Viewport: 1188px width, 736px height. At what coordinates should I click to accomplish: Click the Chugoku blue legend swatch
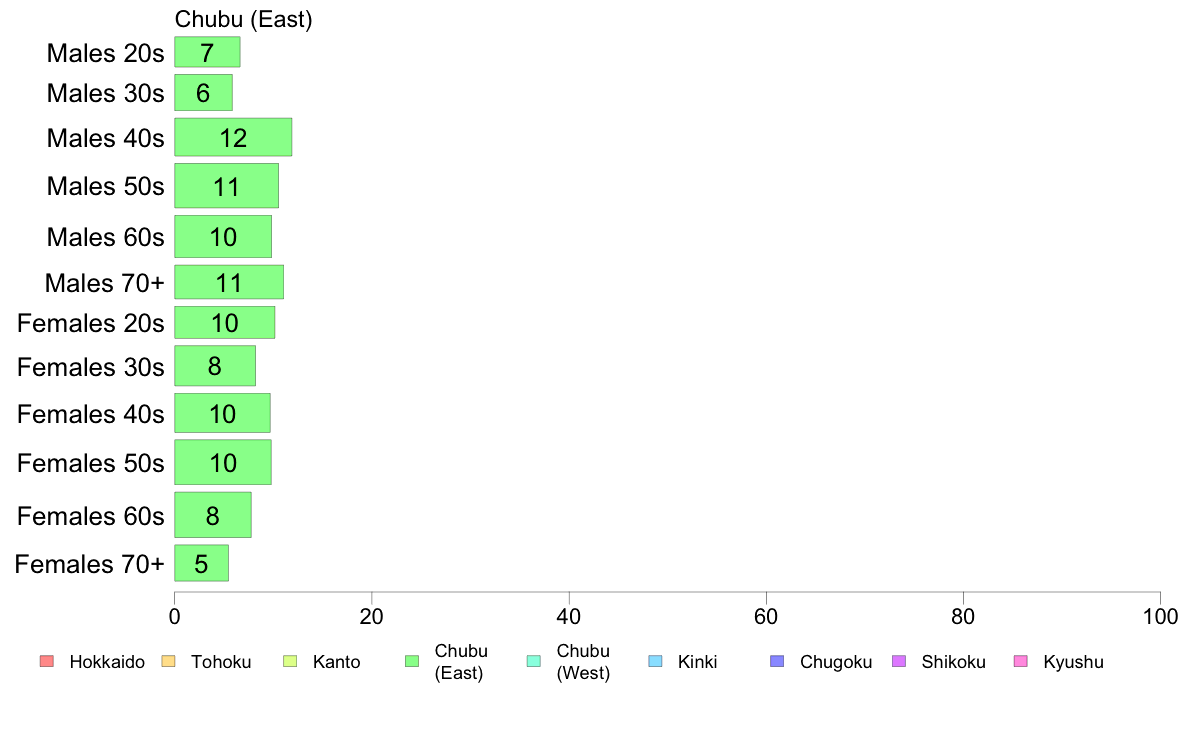tap(777, 661)
